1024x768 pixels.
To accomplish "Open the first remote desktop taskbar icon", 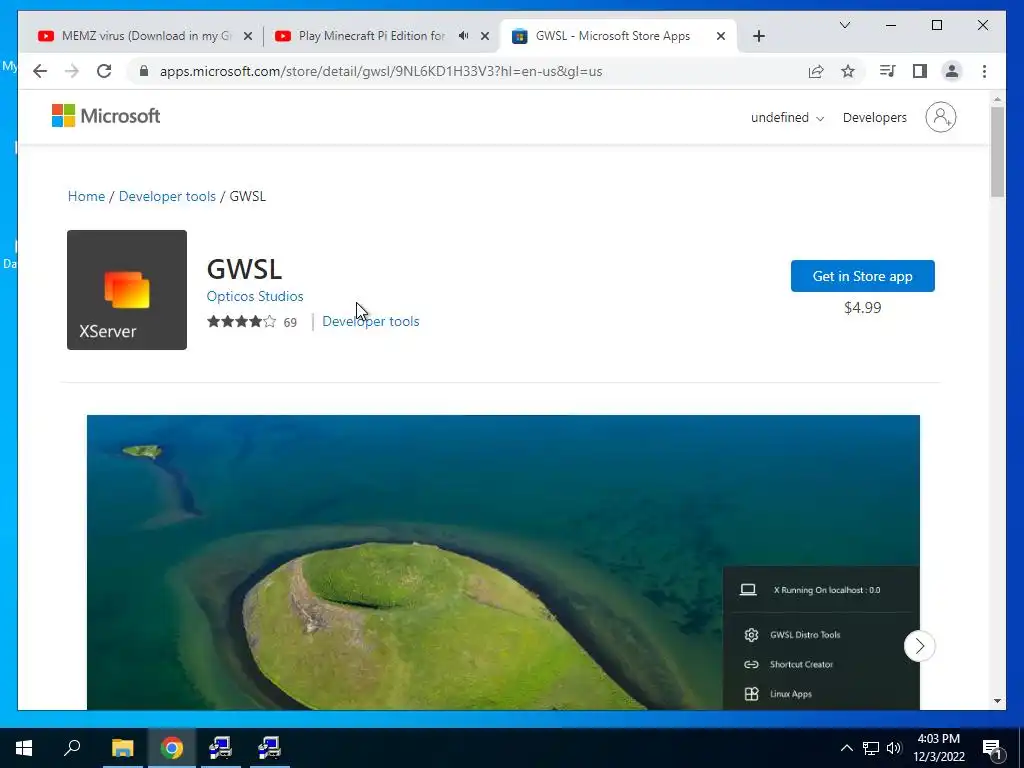I will 220,748.
